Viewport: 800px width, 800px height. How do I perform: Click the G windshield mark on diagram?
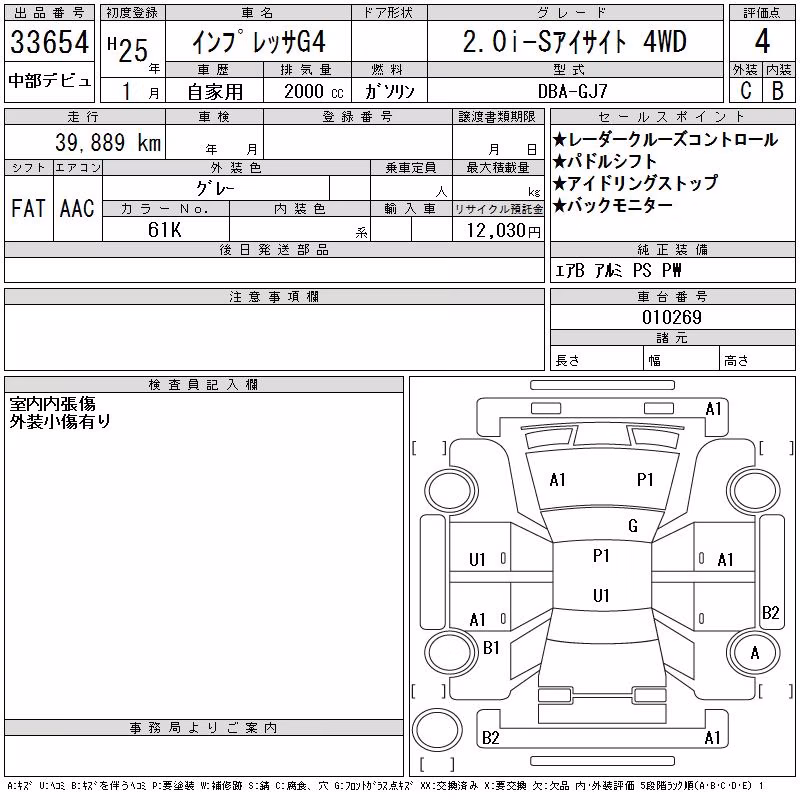click(x=633, y=526)
